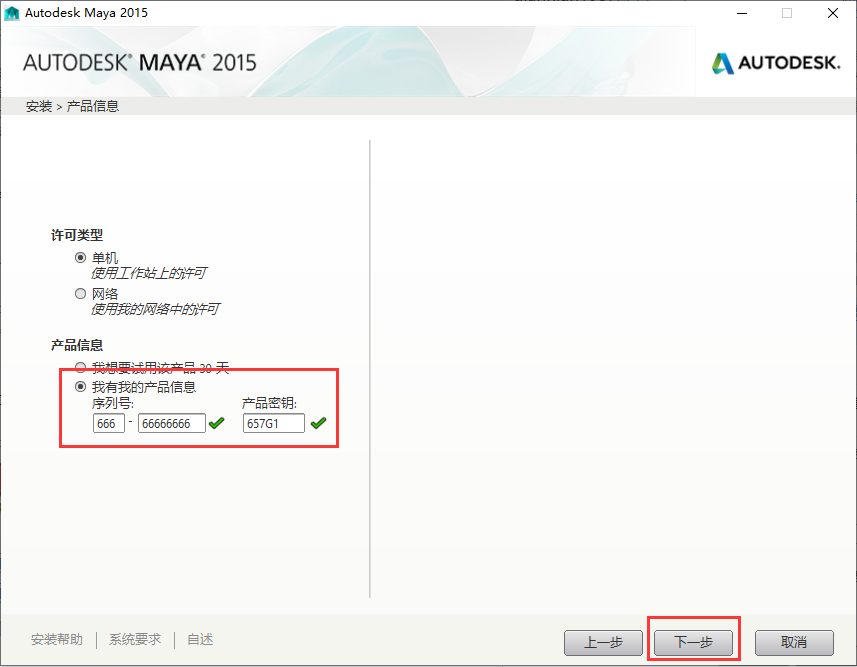This screenshot has height=667, width=857.
Task: Select the 网络 network license radio button
Action: point(80,294)
